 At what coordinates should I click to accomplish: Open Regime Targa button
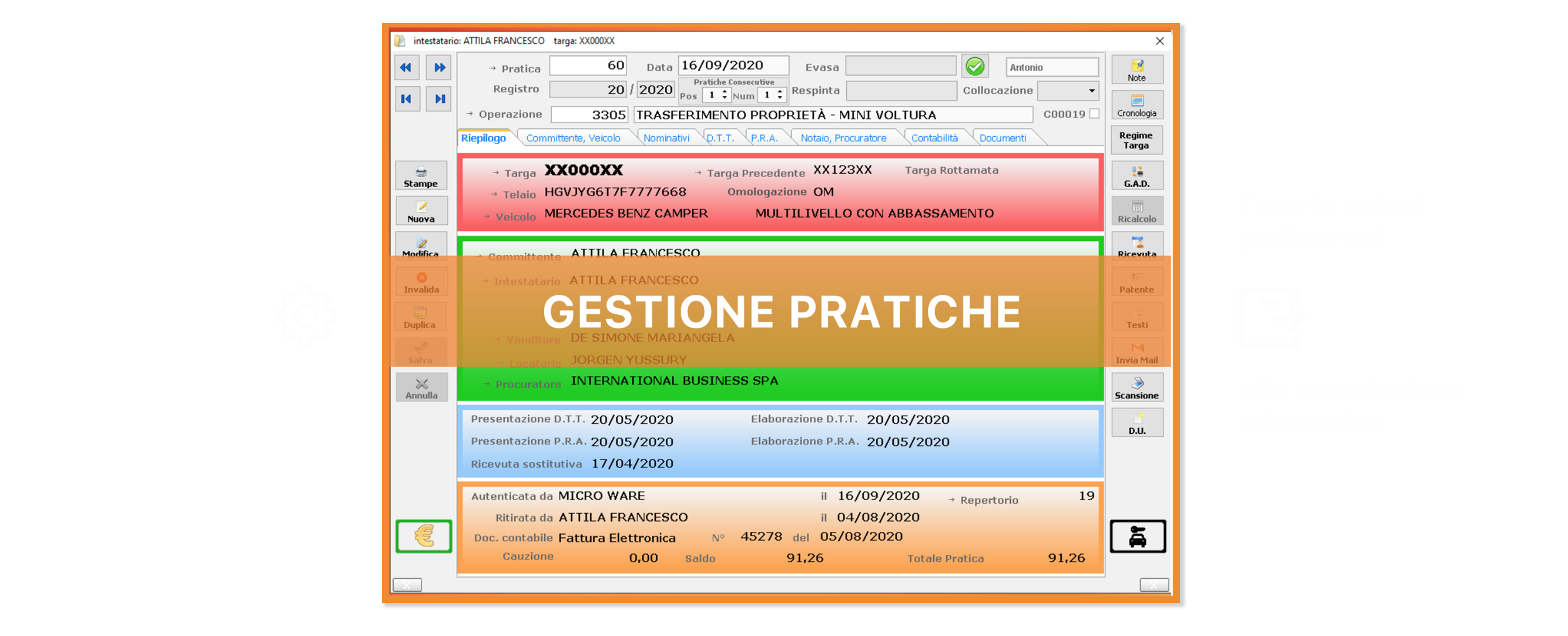[1137, 140]
